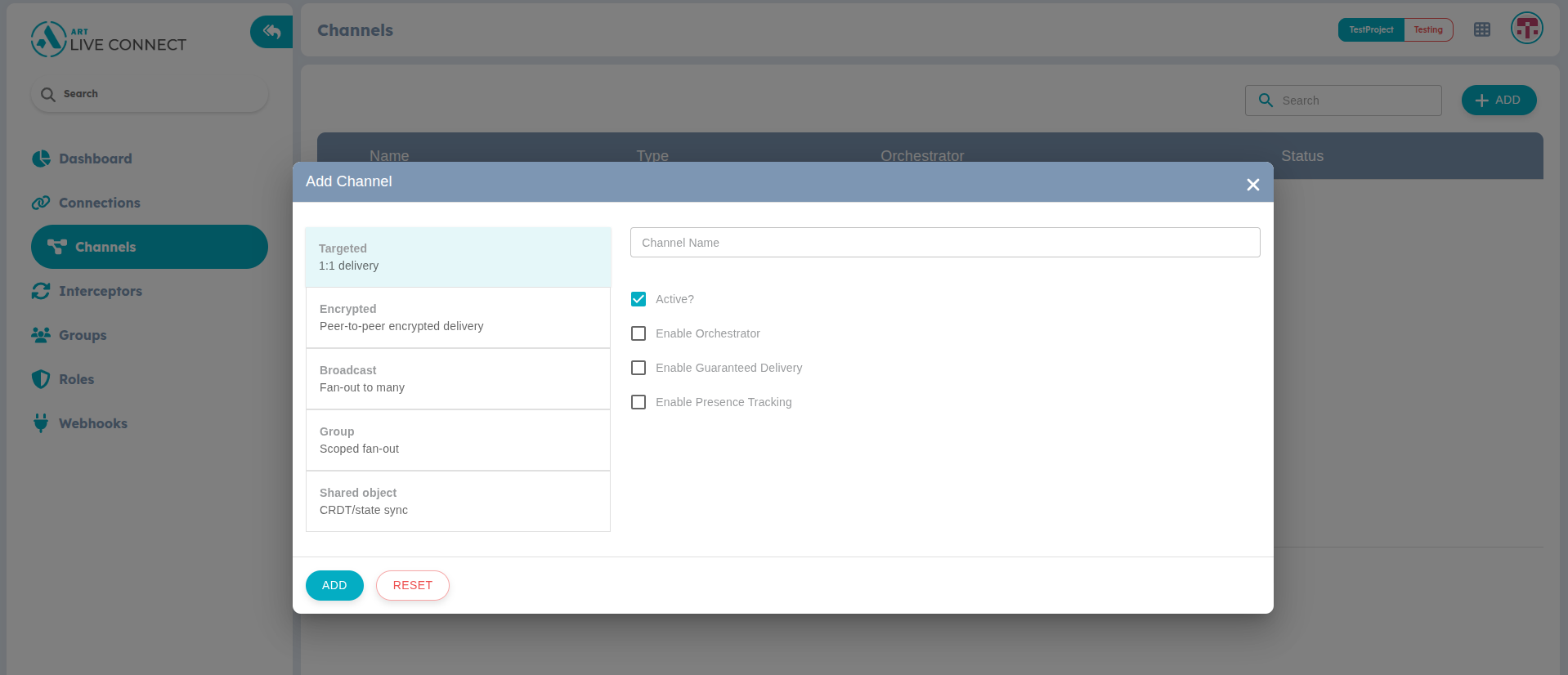
Task: Click the ADD button in dialog footer
Action: click(334, 585)
